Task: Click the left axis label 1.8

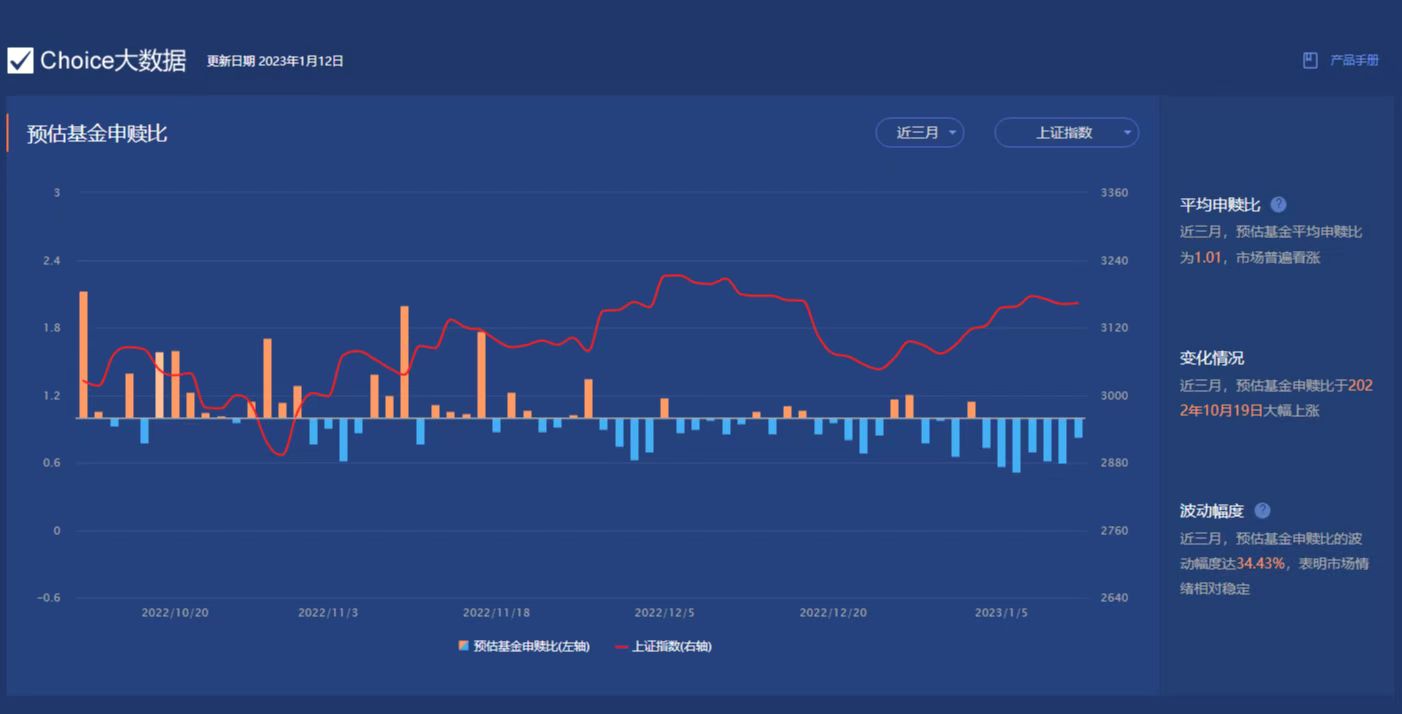Action: coord(52,328)
